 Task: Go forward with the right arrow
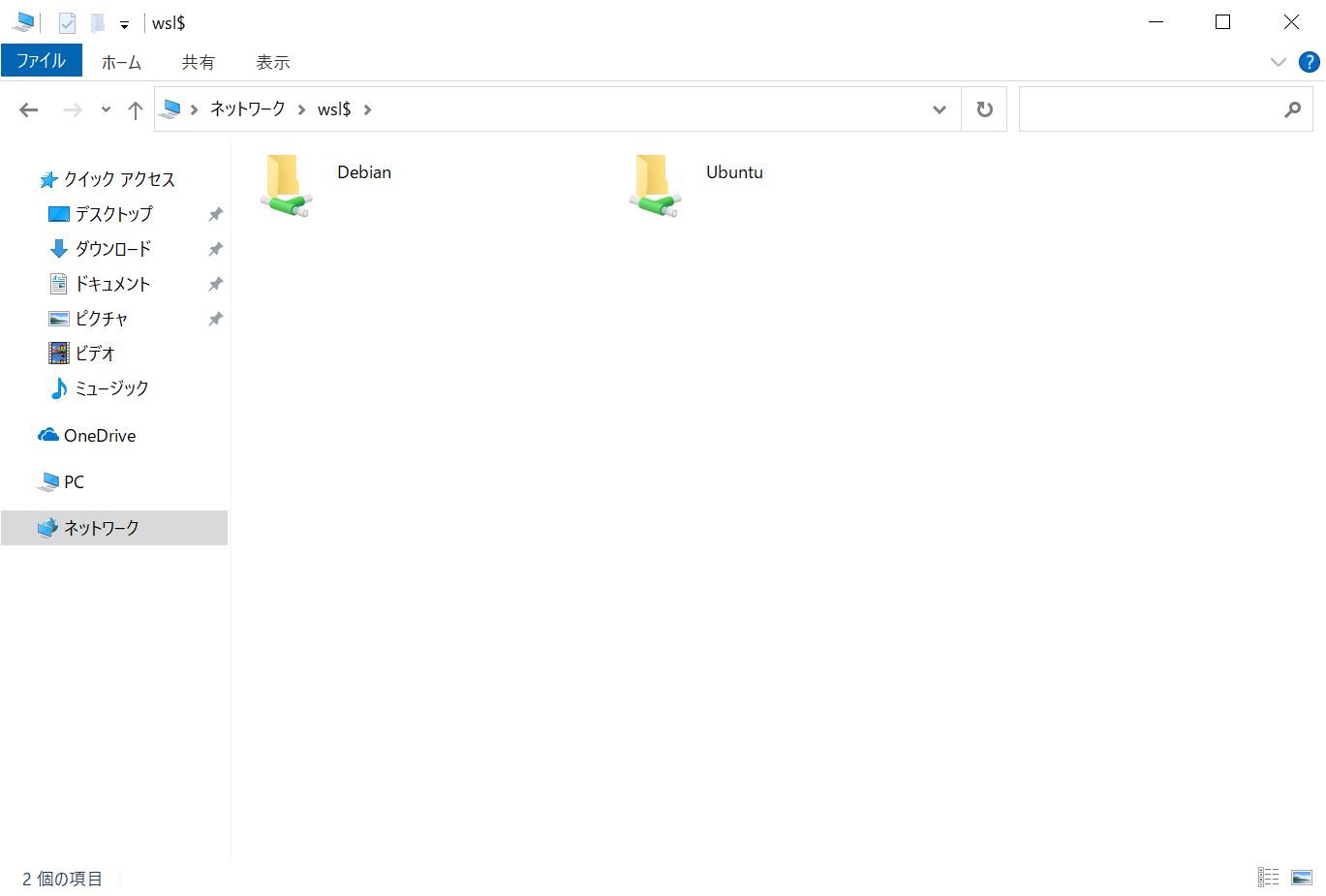[x=73, y=109]
